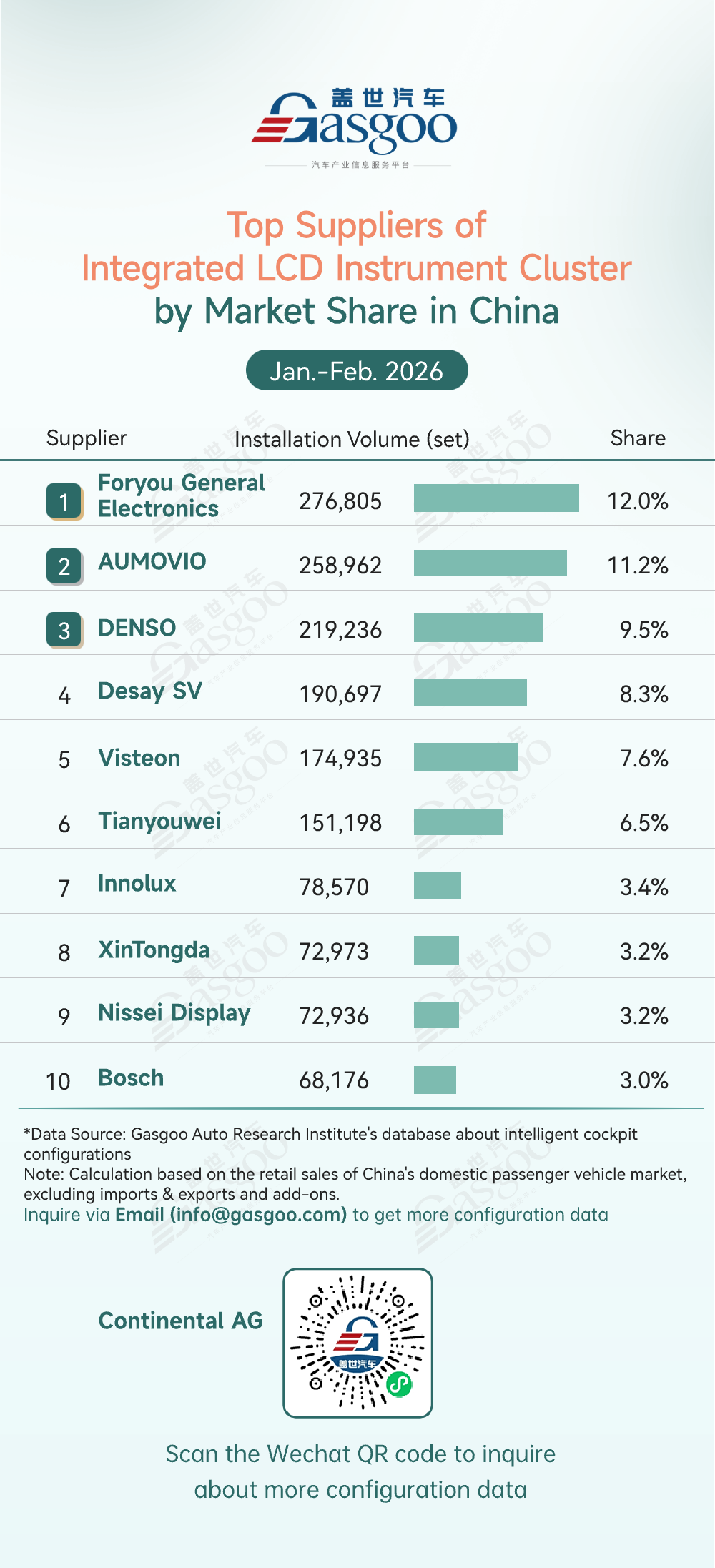
Task: Click the Nissei Display supplier name
Action: (174, 1013)
